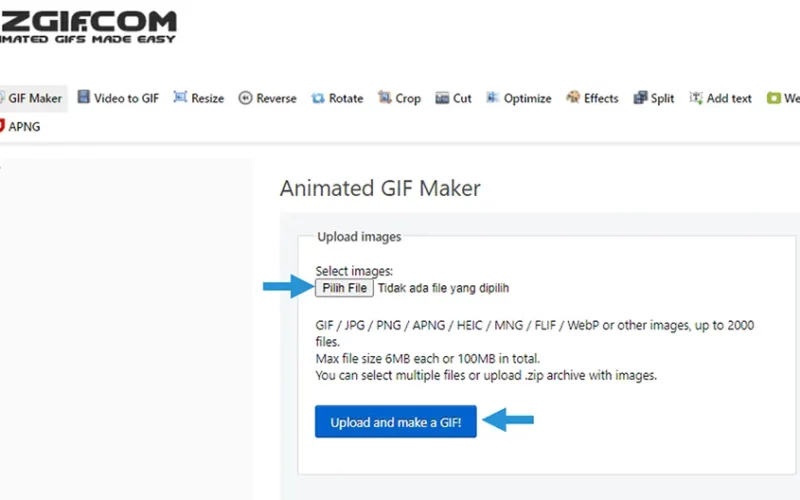Click the EZGIF.COM logo
This screenshot has width=800, height=500.
coord(88,27)
